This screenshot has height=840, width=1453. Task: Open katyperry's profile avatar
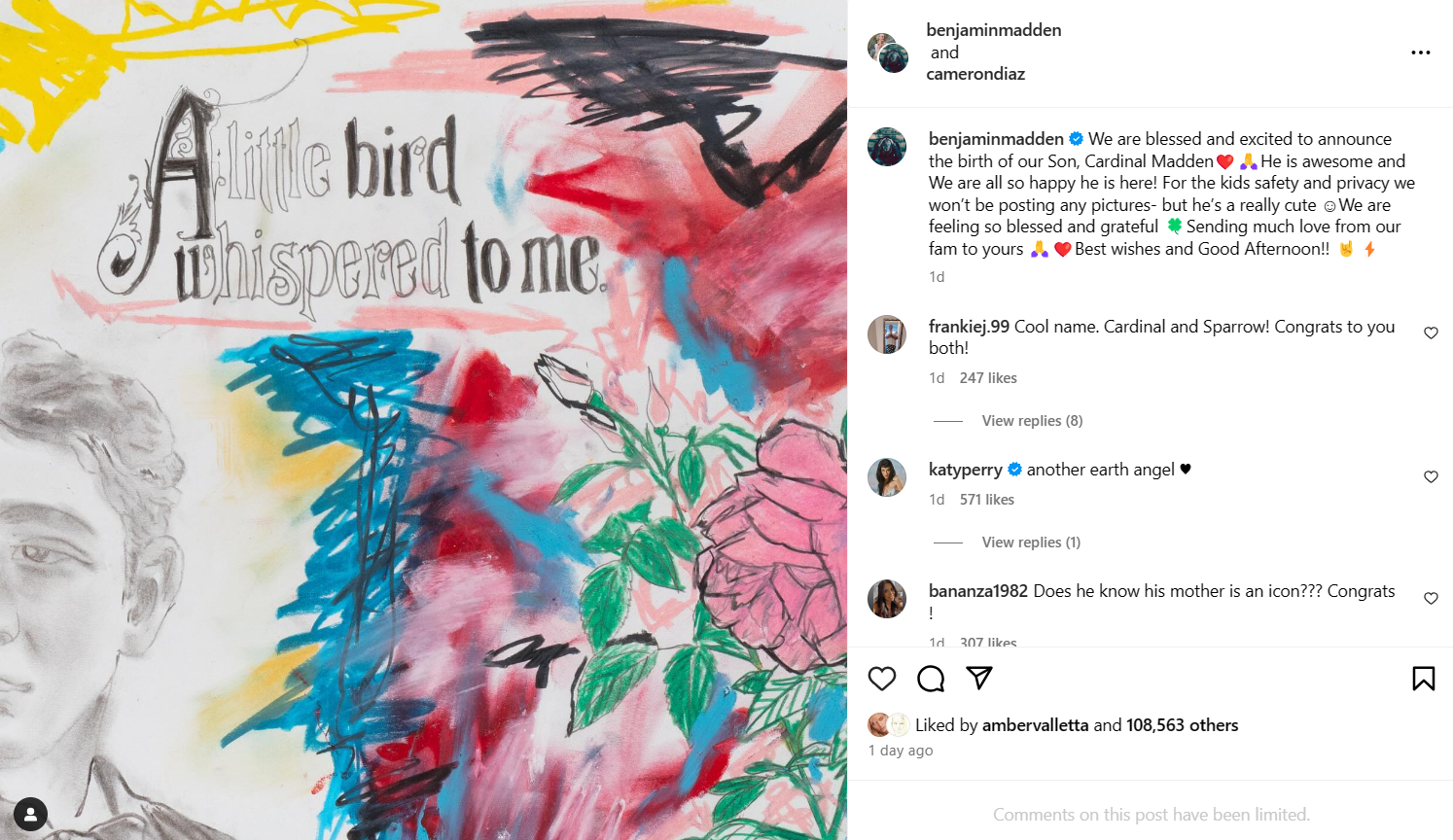point(887,477)
